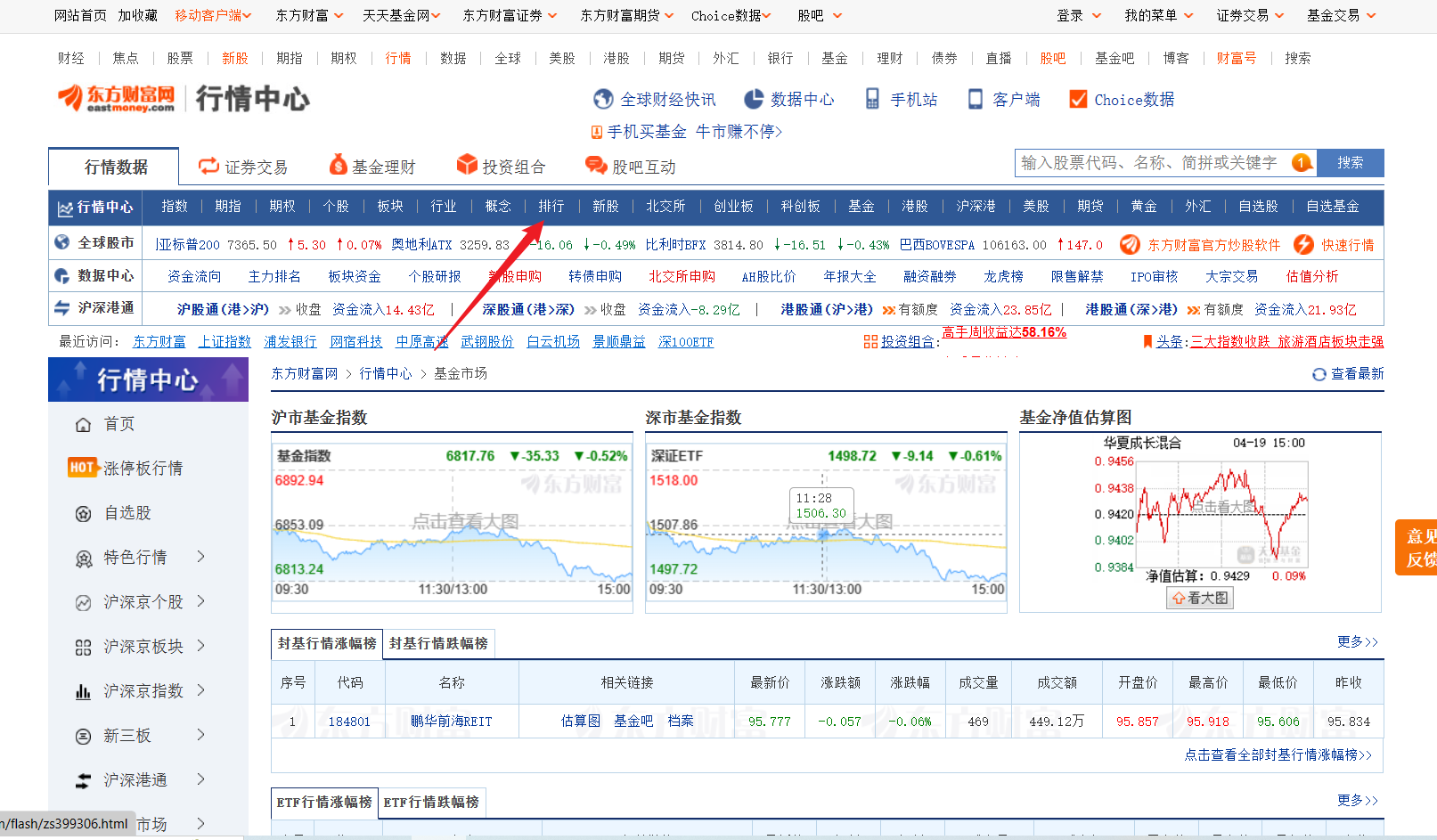Open the 数据中心 pie chart icon
1437x840 pixels.
(x=754, y=99)
